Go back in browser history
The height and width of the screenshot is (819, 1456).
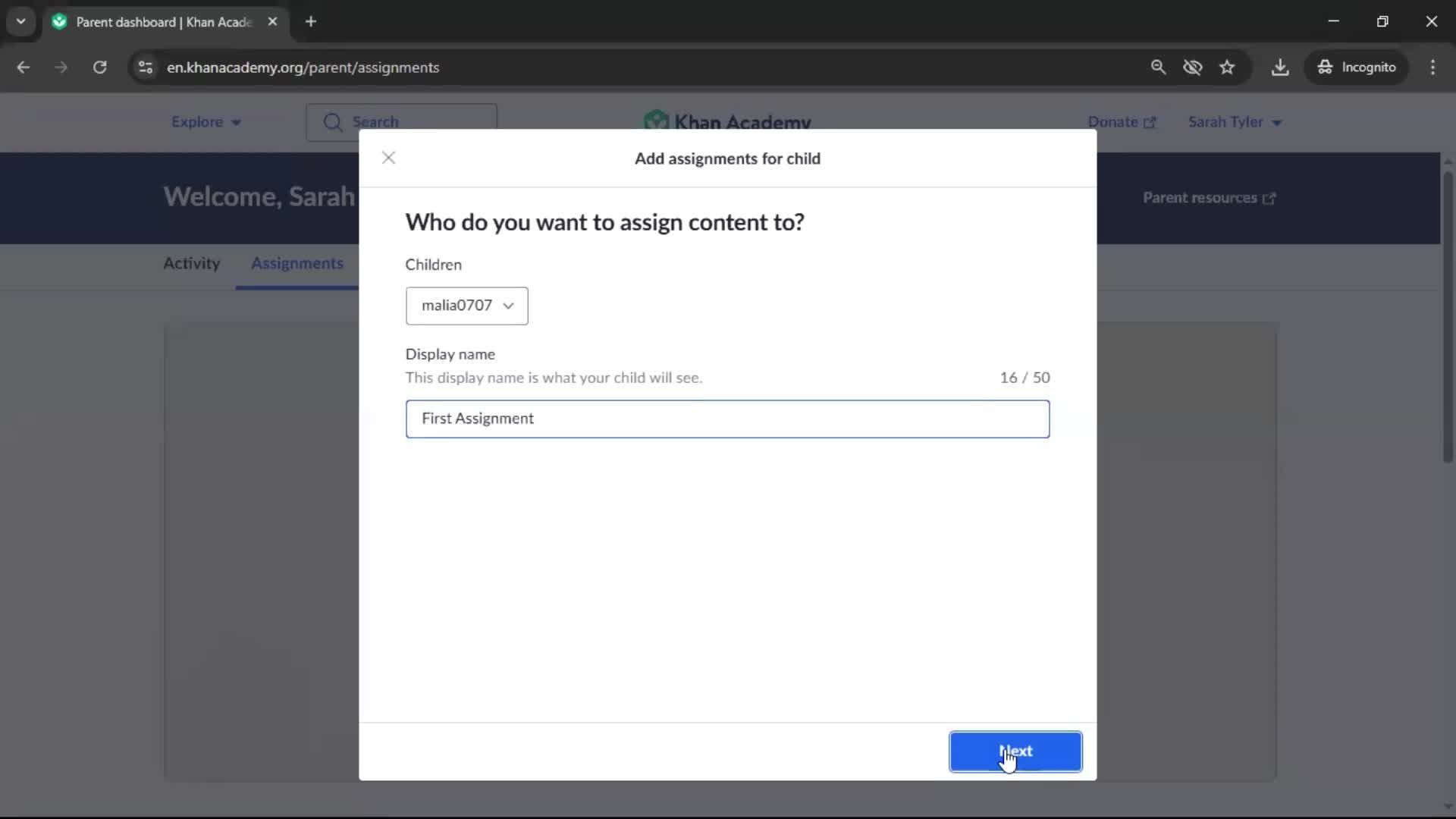(24, 67)
